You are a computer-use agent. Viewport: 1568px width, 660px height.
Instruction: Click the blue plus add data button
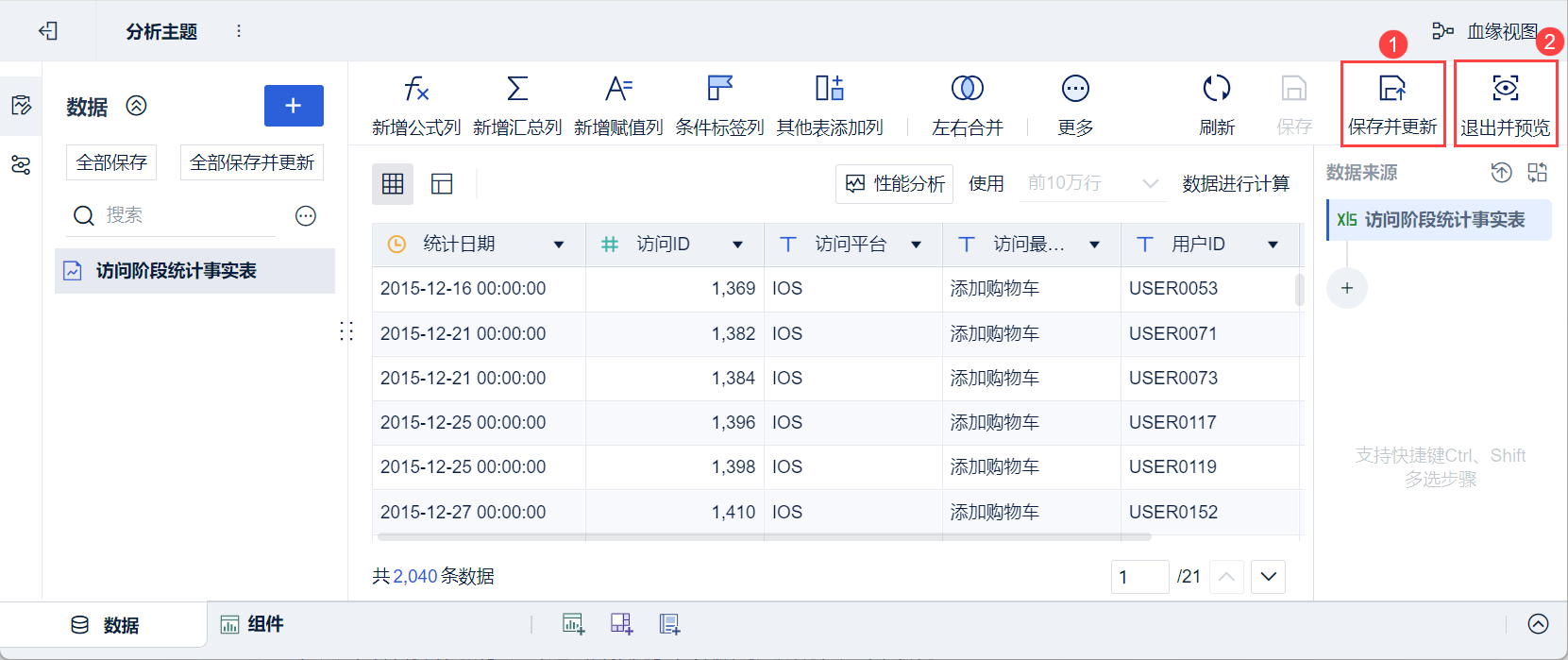click(294, 106)
